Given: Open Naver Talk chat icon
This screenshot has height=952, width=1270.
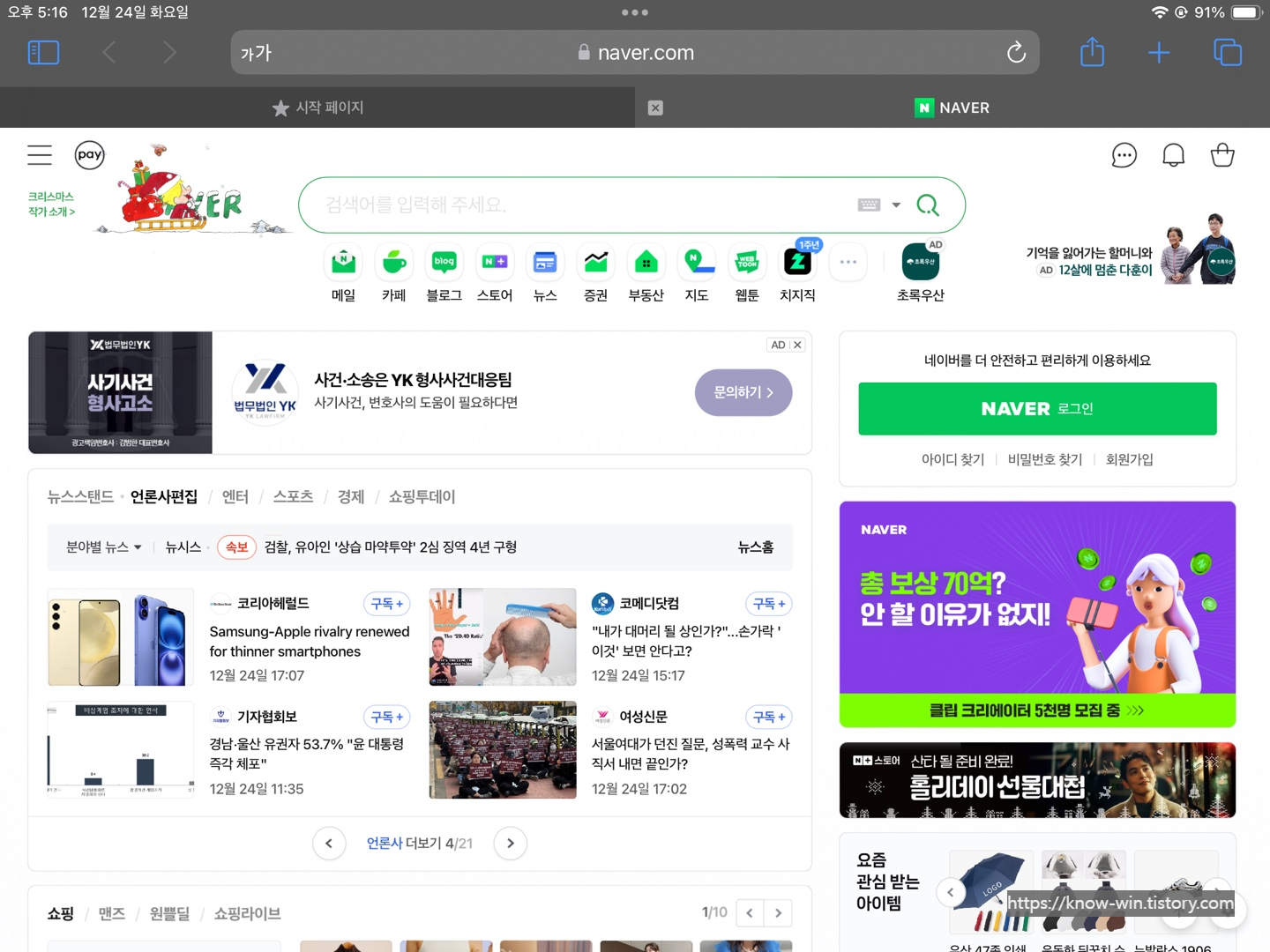Looking at the screenshot, I should (x=1124, y=156).
